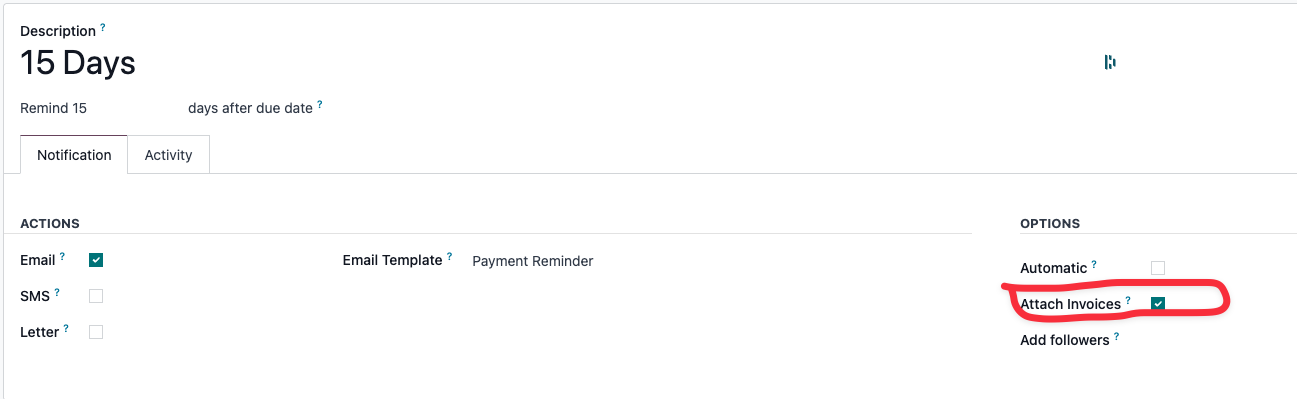The image size is (1297, 399).
Task: Click the help tooltip icon next to Email
Action: (x=62, y=257)
